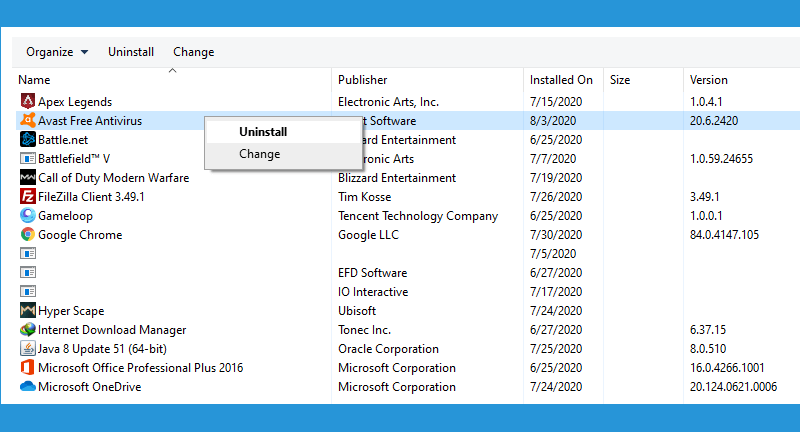800x432 pixels.
Task: Sort the list by Name column header
Action: pos(34,80)
